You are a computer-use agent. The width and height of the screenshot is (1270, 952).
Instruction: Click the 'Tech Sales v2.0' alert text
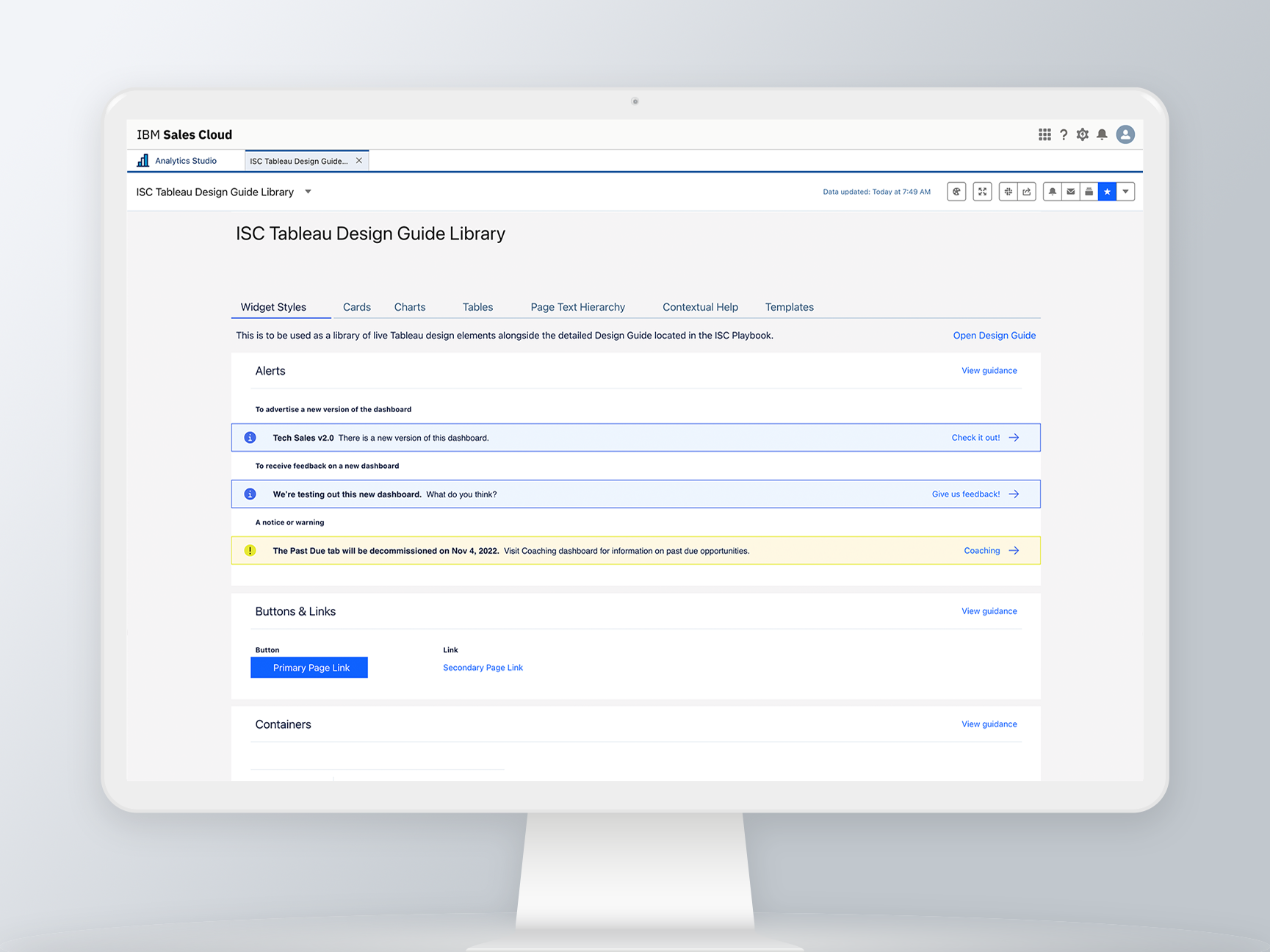tap(303, 438)
